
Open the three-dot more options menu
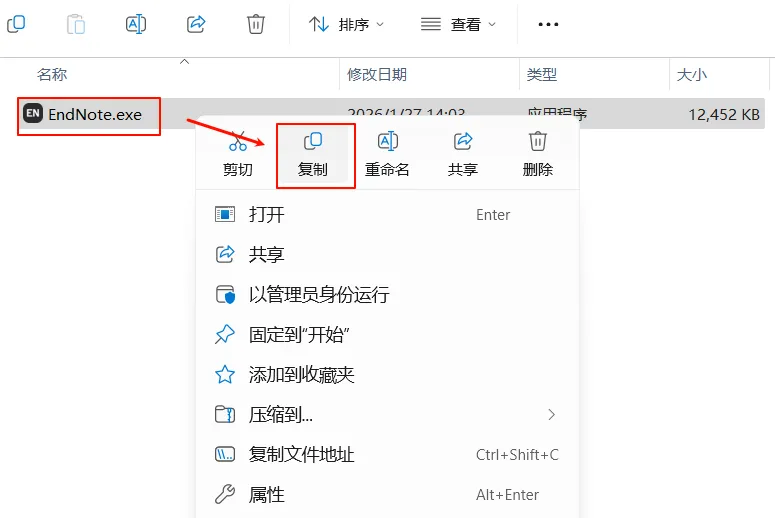(x=548, y=24)
